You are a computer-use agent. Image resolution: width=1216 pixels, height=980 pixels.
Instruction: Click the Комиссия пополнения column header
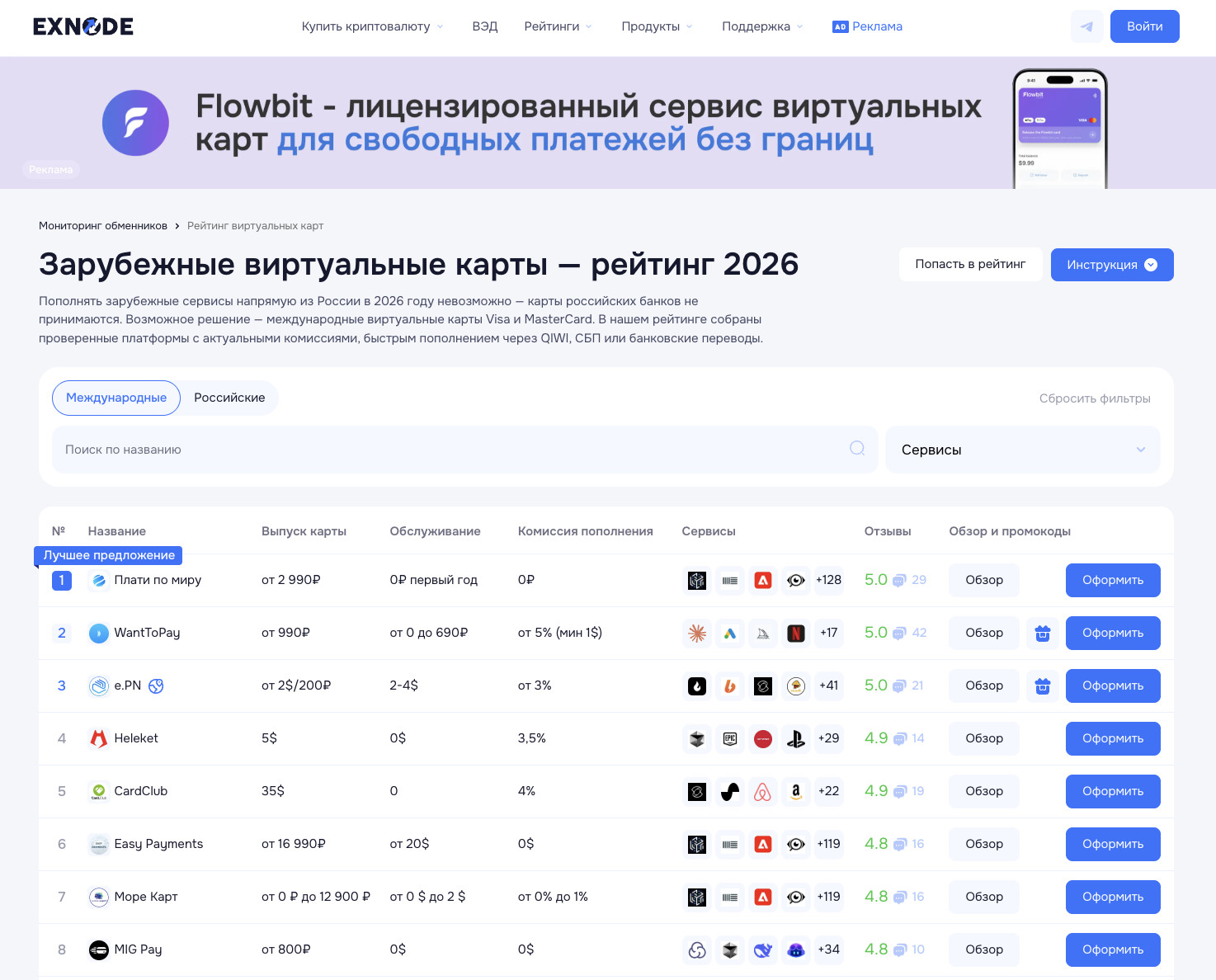586,531
